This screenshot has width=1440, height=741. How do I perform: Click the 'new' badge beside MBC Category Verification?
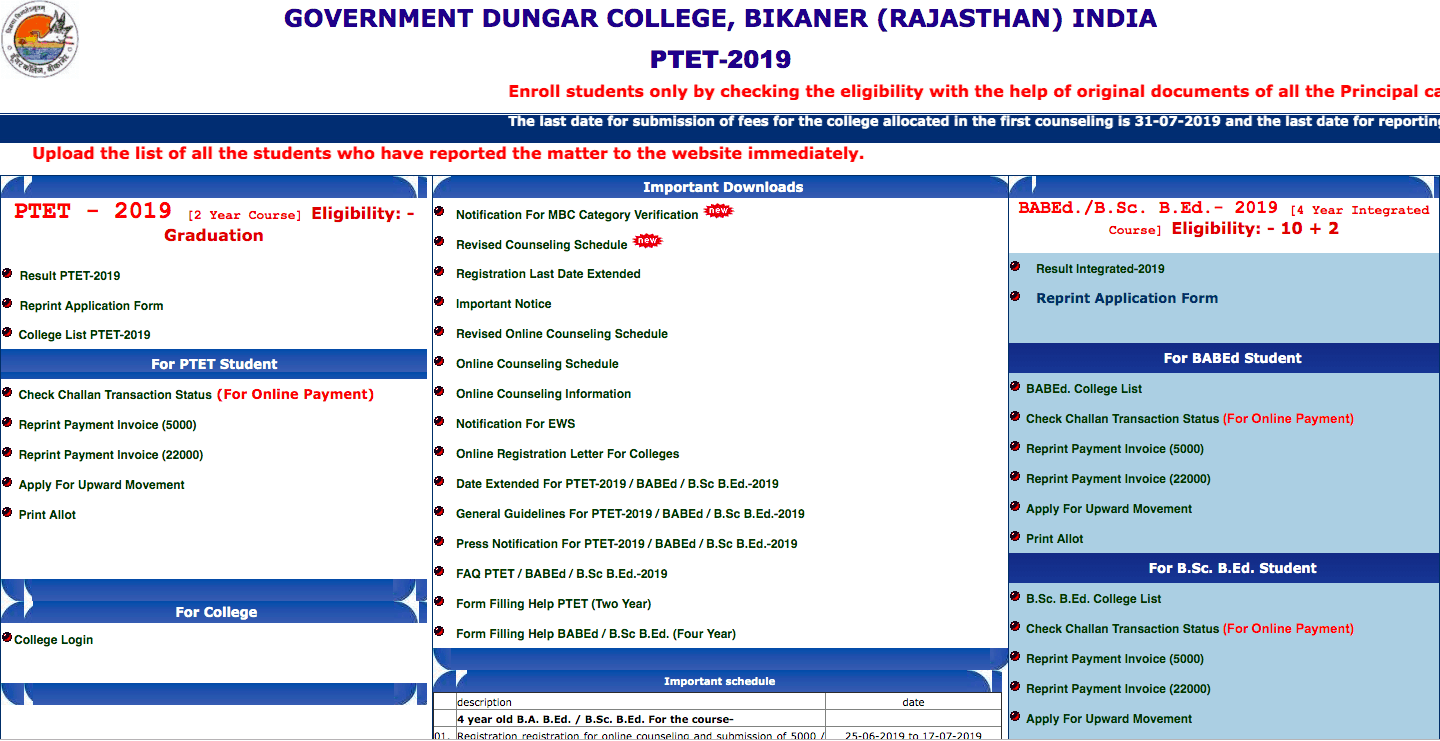718,211
